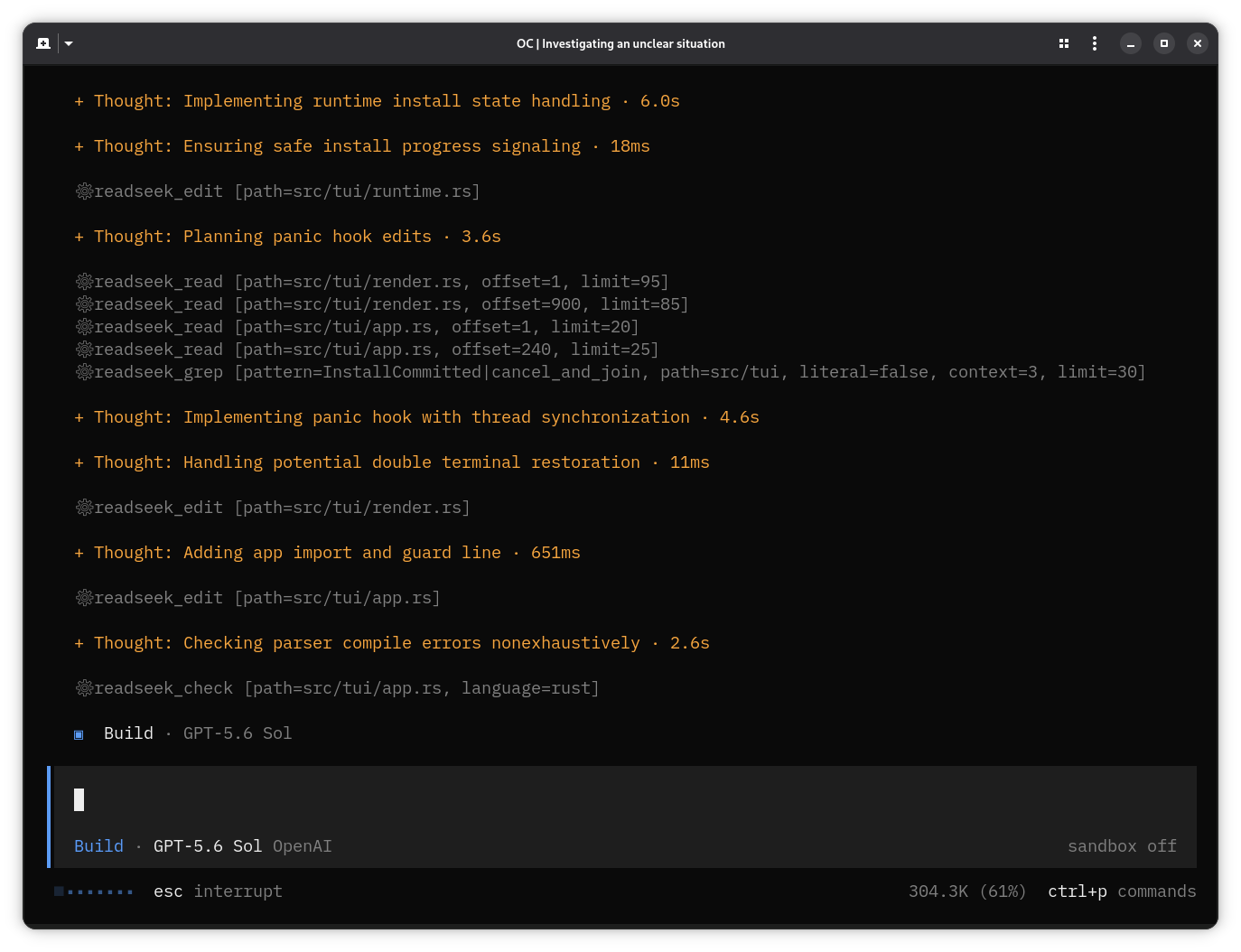Expand thought 'Ensuring safe install progress signaling'
The height and width of the screenshot is (952, 1241).
(x=362, y=146)
